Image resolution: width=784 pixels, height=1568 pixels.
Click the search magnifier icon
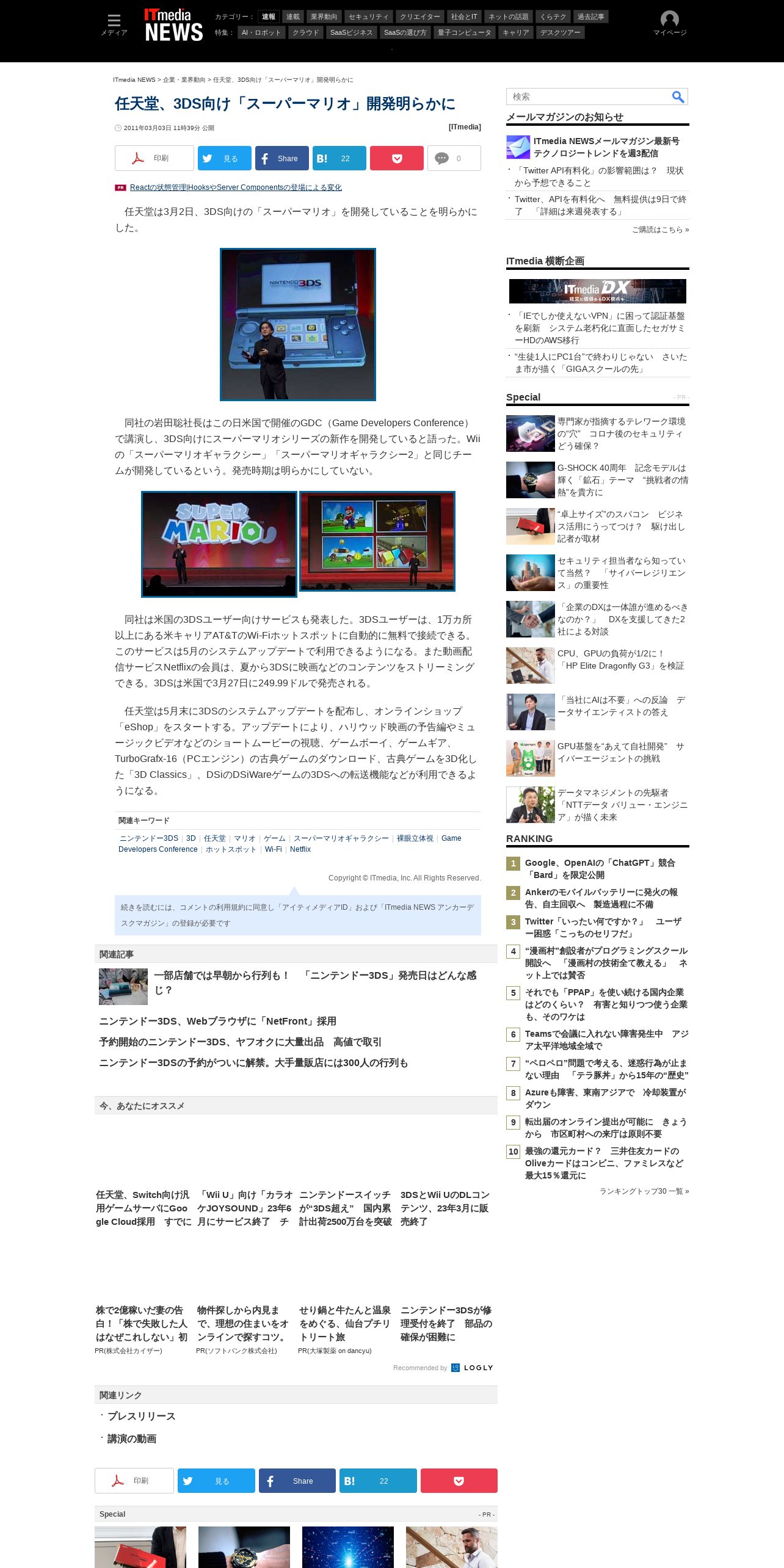click(x=678, y=96)
